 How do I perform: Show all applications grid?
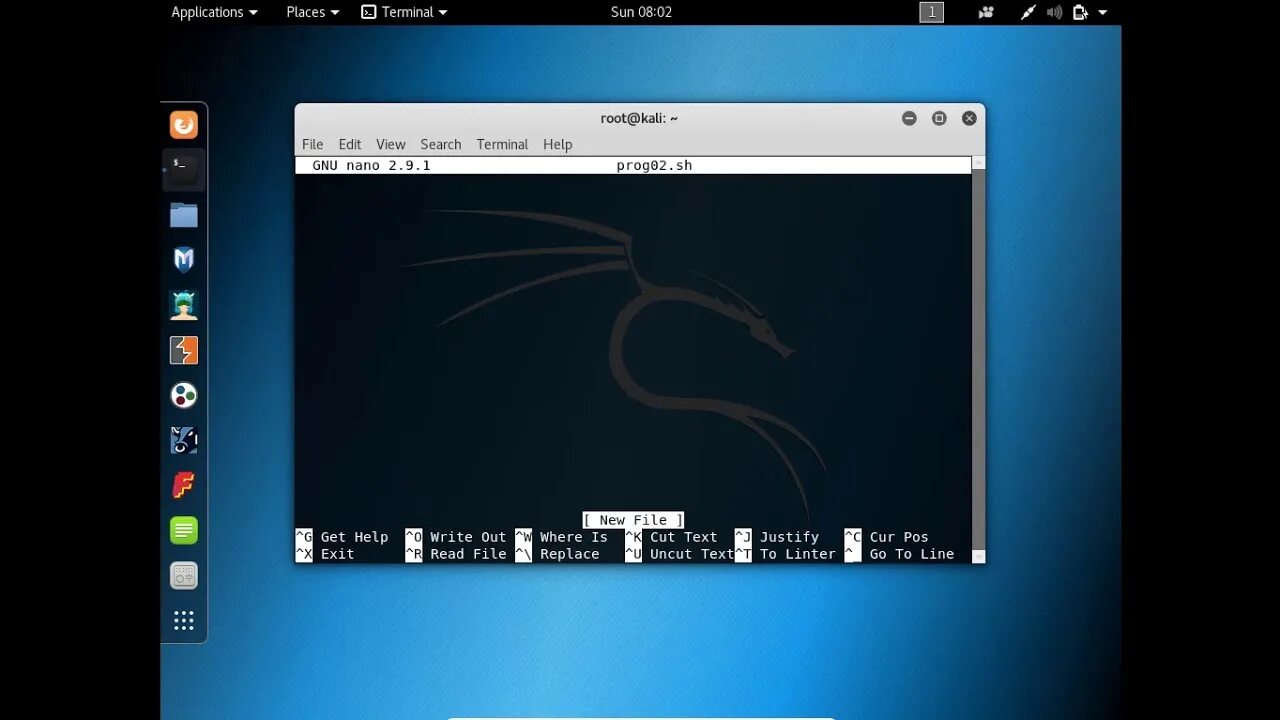184,620
